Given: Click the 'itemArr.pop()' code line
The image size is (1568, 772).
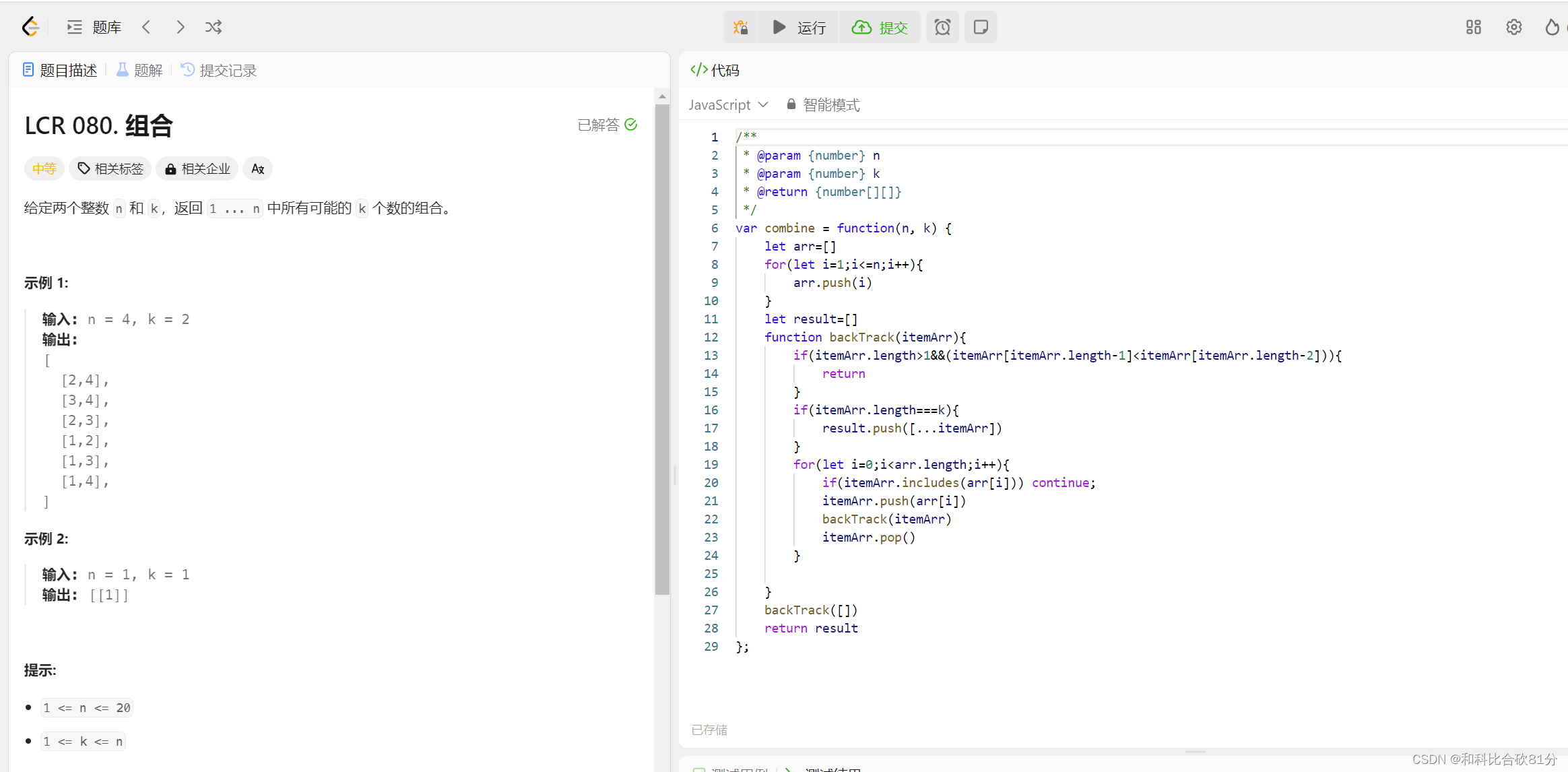Looking at the screenshot, I should coord(869,537).
